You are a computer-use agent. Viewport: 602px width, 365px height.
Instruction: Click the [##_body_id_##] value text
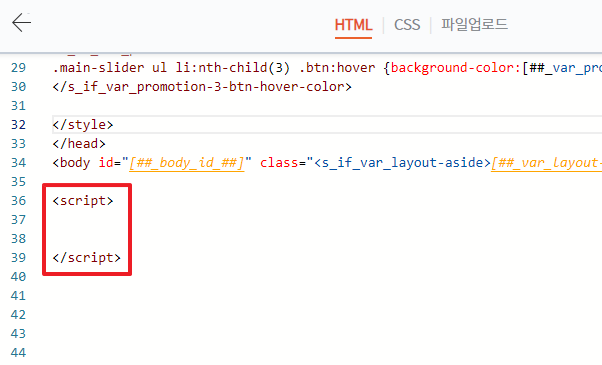[x=187, y=163]
